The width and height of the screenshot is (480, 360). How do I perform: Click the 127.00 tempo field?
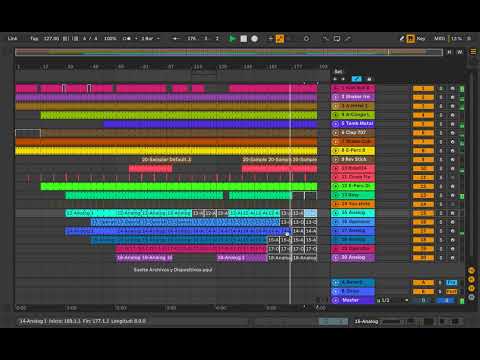point(51,39)
